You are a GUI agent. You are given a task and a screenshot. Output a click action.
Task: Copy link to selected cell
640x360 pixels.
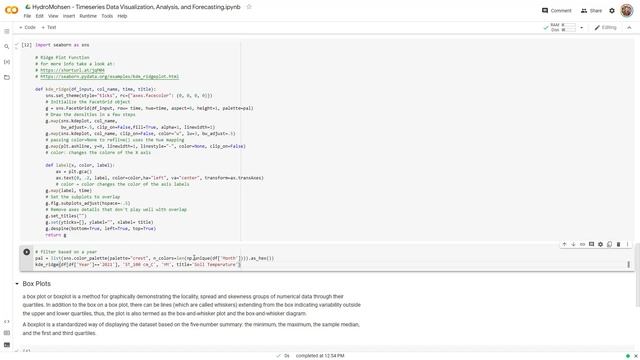[x=582, y=244]
